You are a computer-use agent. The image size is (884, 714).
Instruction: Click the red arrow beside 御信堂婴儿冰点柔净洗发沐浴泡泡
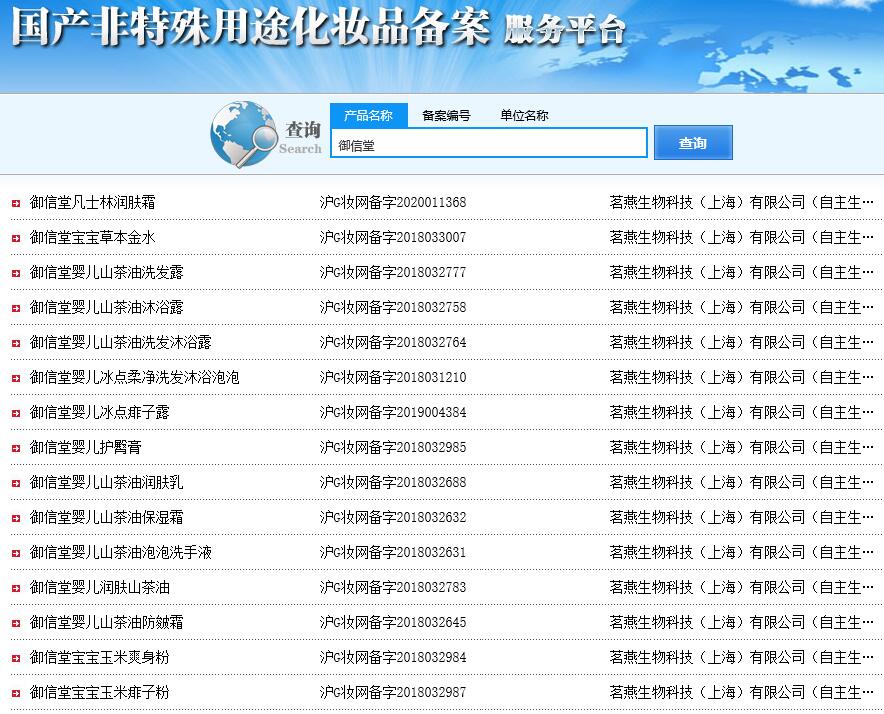[16, 378]
